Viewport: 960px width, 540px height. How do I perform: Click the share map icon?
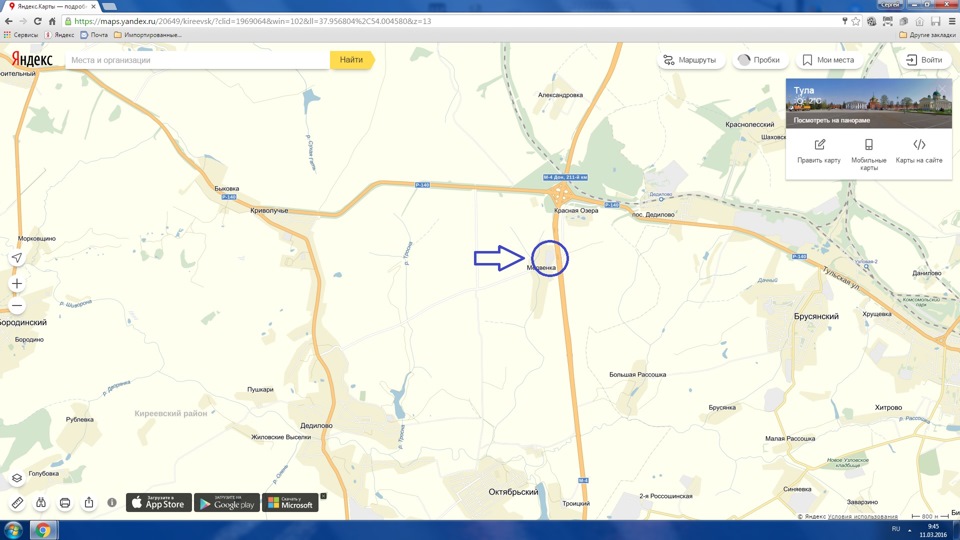point(89,503)
